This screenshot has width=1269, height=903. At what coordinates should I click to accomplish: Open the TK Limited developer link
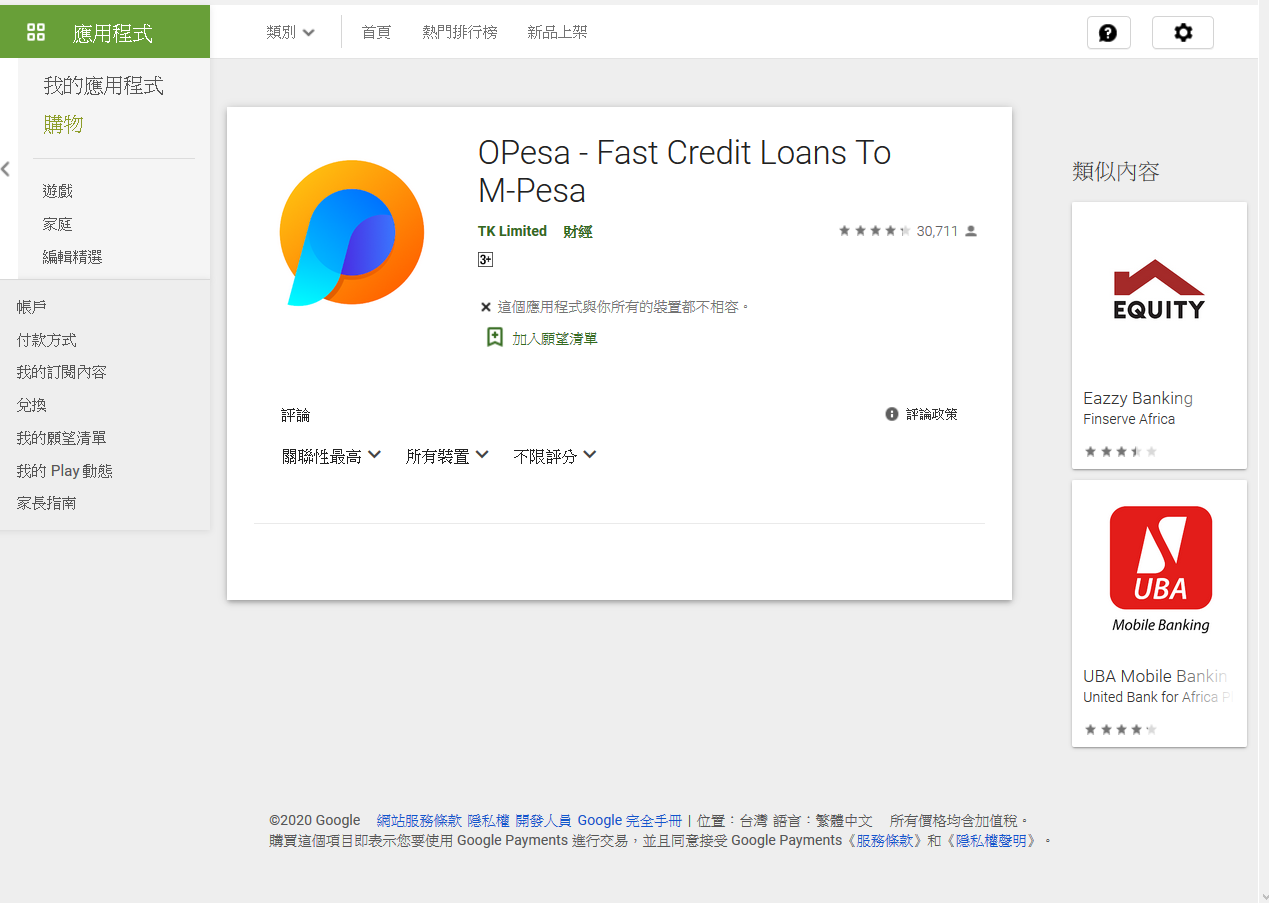click(512, 231)
